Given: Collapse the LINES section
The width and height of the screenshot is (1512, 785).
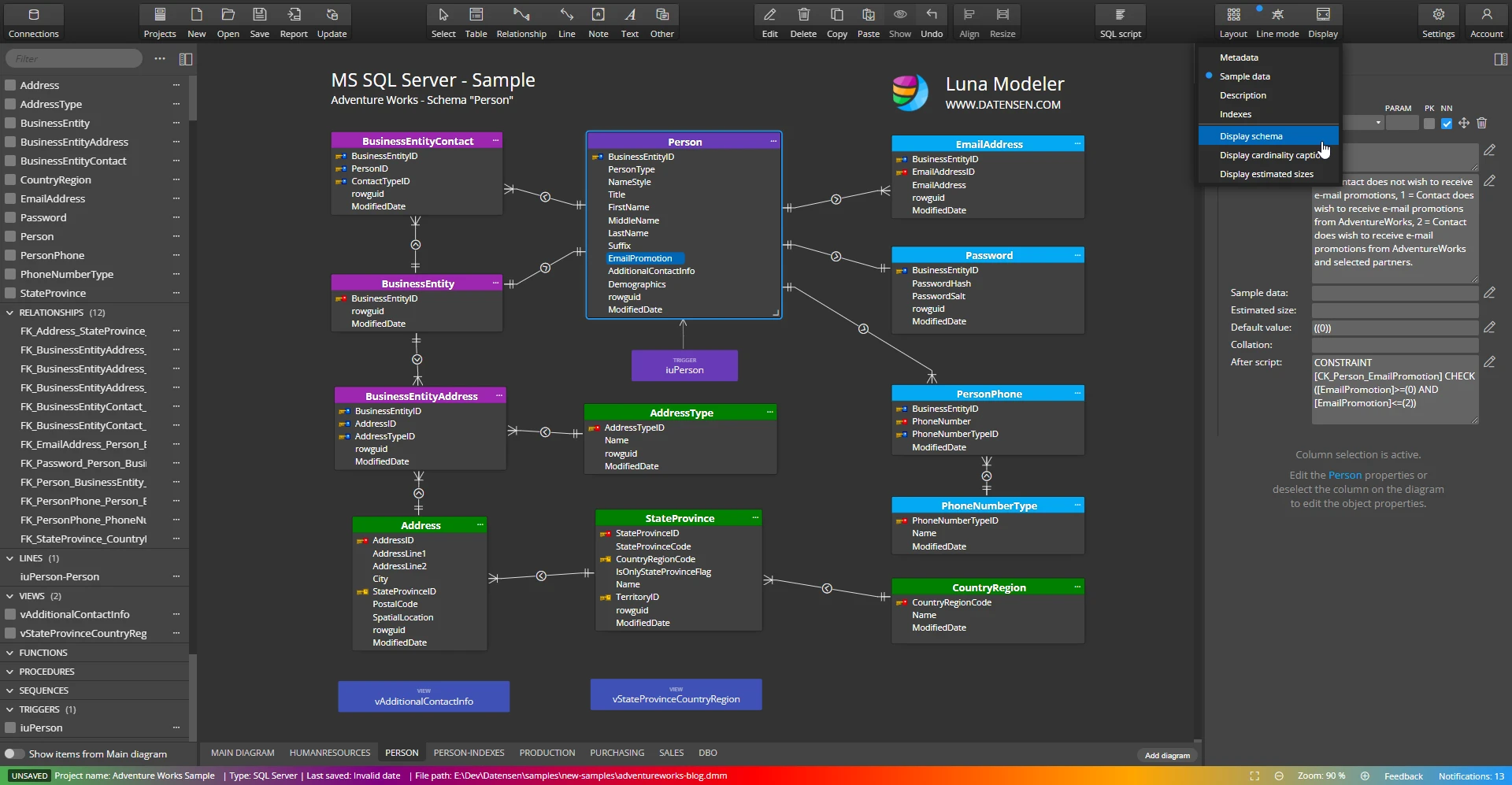Looking at the screenshot, I should [10, 558].
